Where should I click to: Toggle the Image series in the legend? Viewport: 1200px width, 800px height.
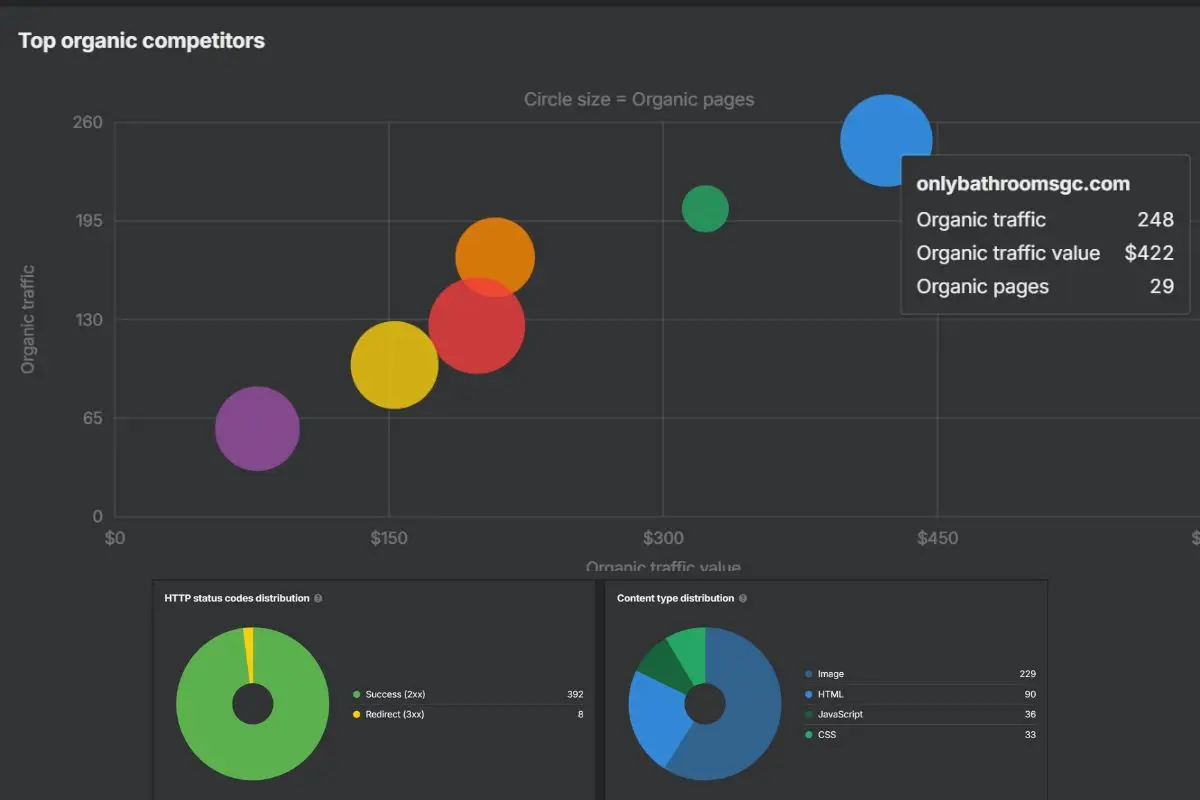[830, 674]
